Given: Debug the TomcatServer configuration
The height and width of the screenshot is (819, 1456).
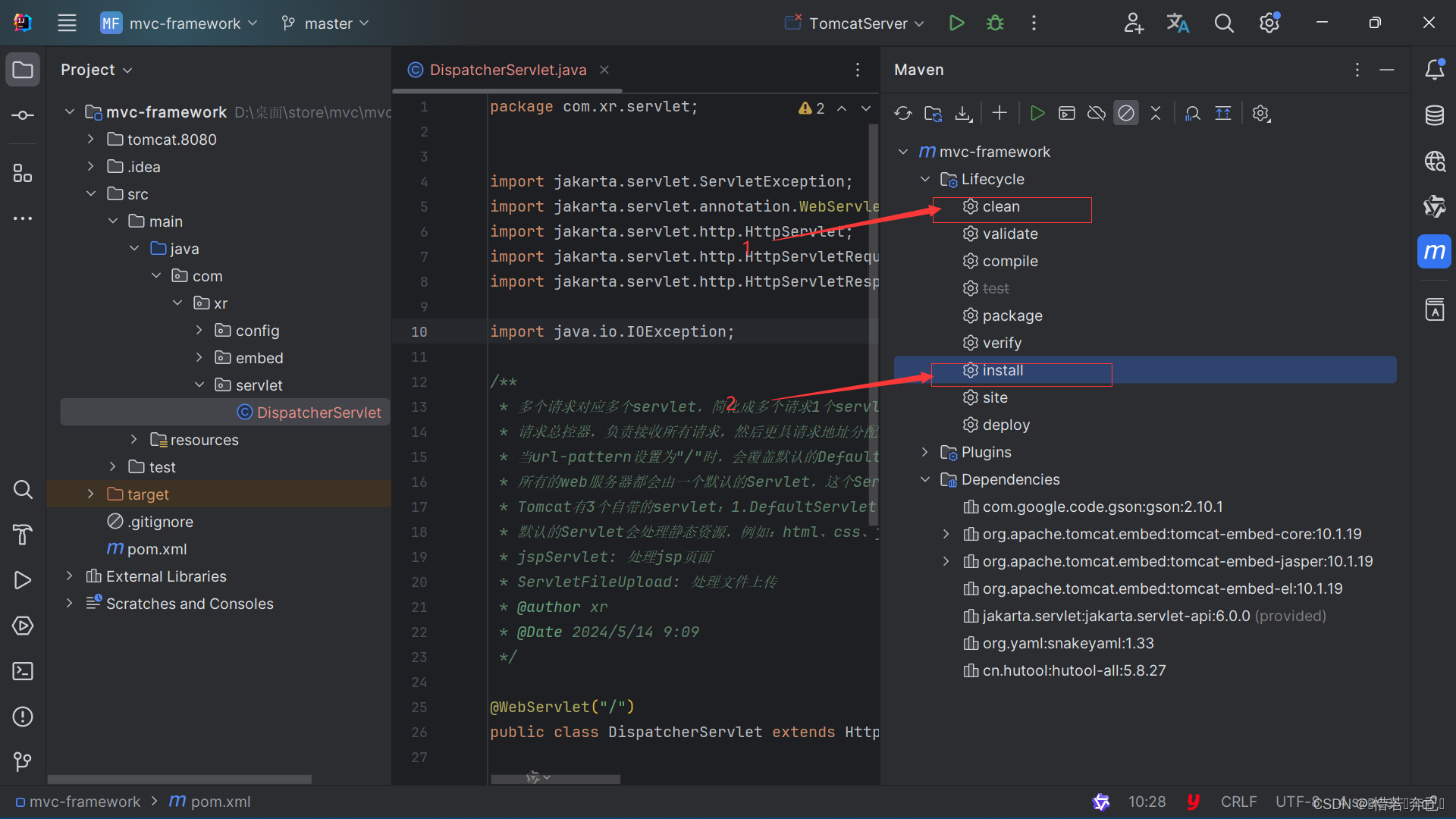Looking at the screenshot, I should click(995, 23).
